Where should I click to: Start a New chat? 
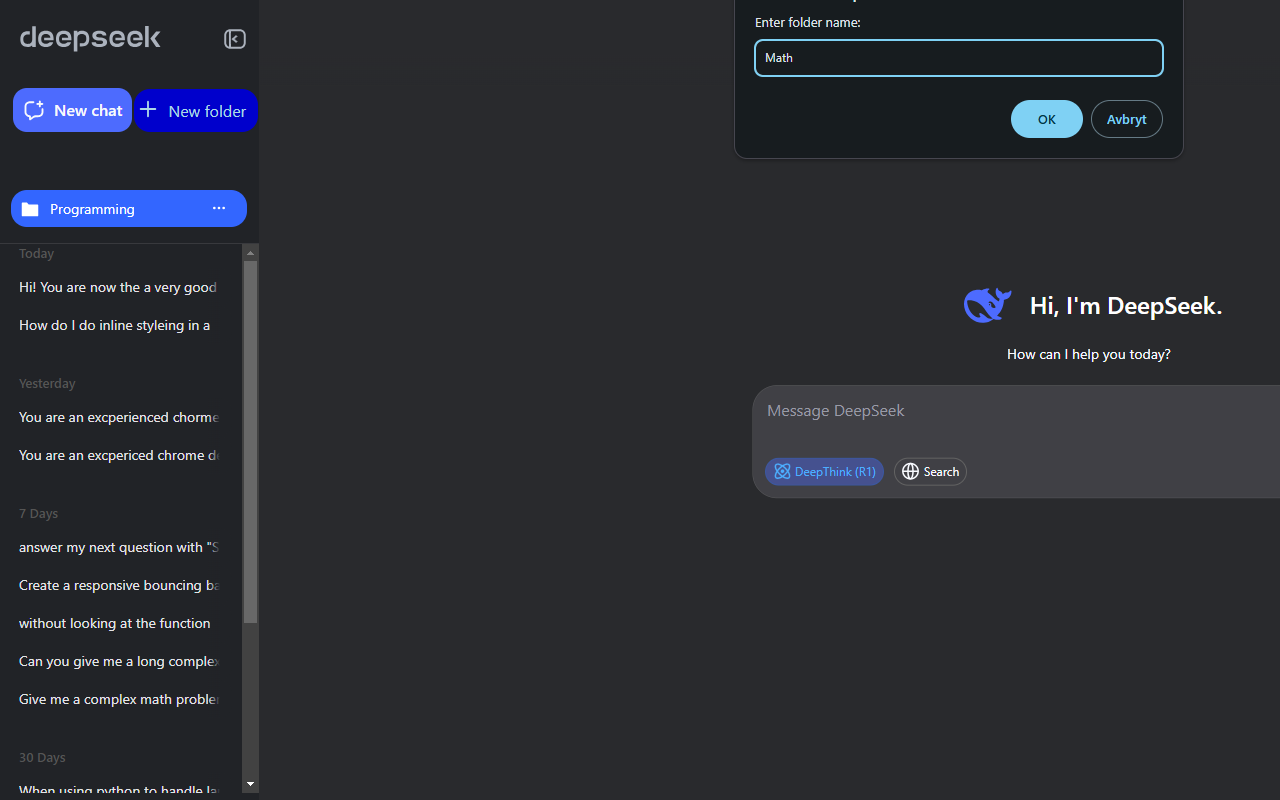72,110
